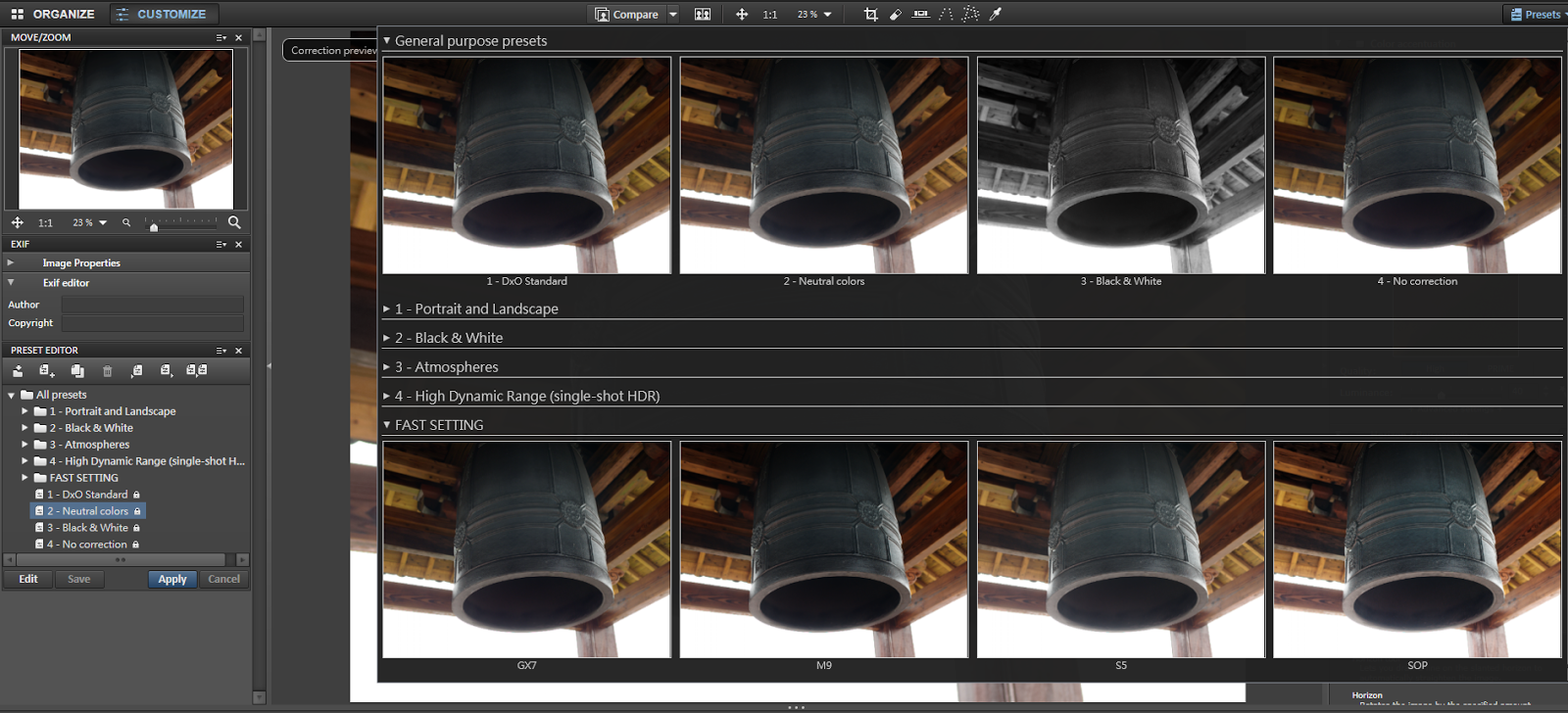The width and height of the screenshot is (1568, 713).
Task: Open the Presets button at top right
Action: (x=1535, y=15)
